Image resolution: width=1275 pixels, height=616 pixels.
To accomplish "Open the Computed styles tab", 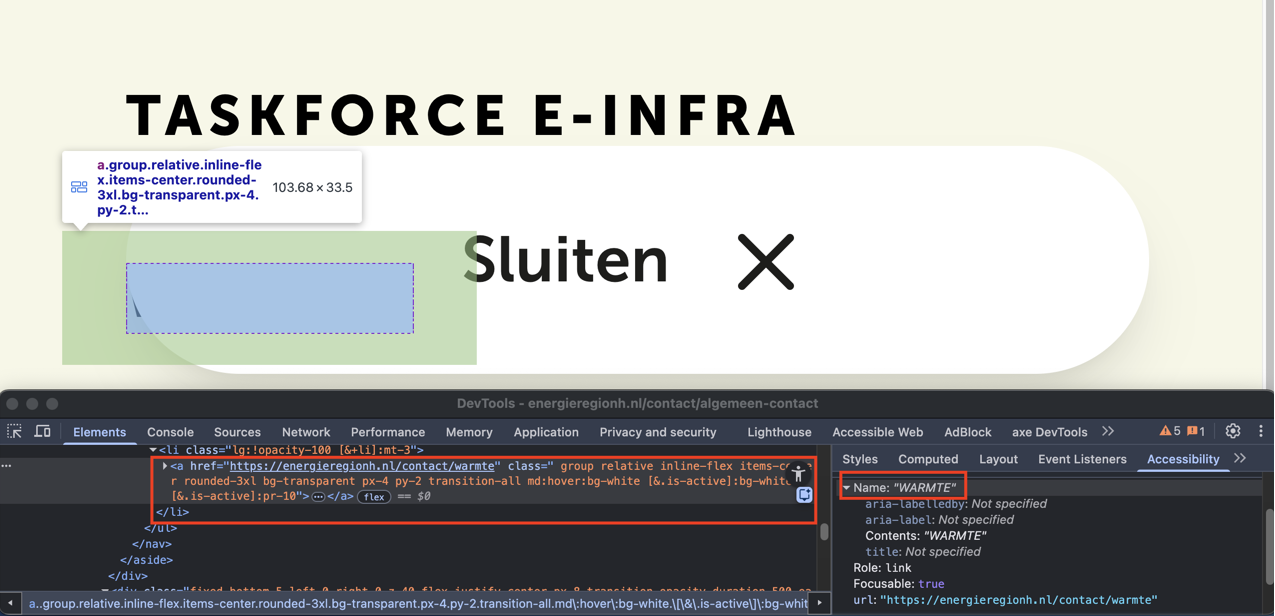I will (928, 459).
